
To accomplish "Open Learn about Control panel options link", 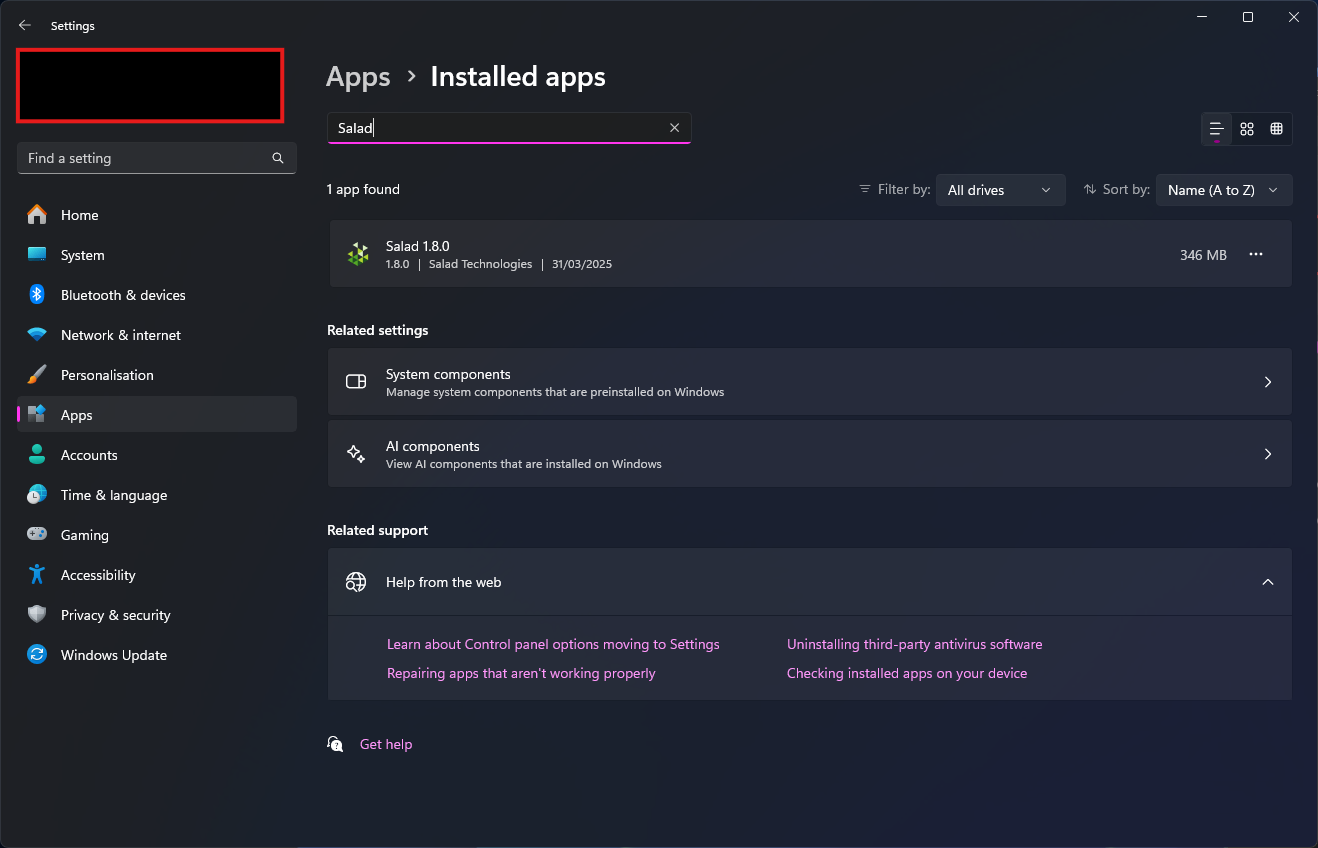I will click(553, 644).
